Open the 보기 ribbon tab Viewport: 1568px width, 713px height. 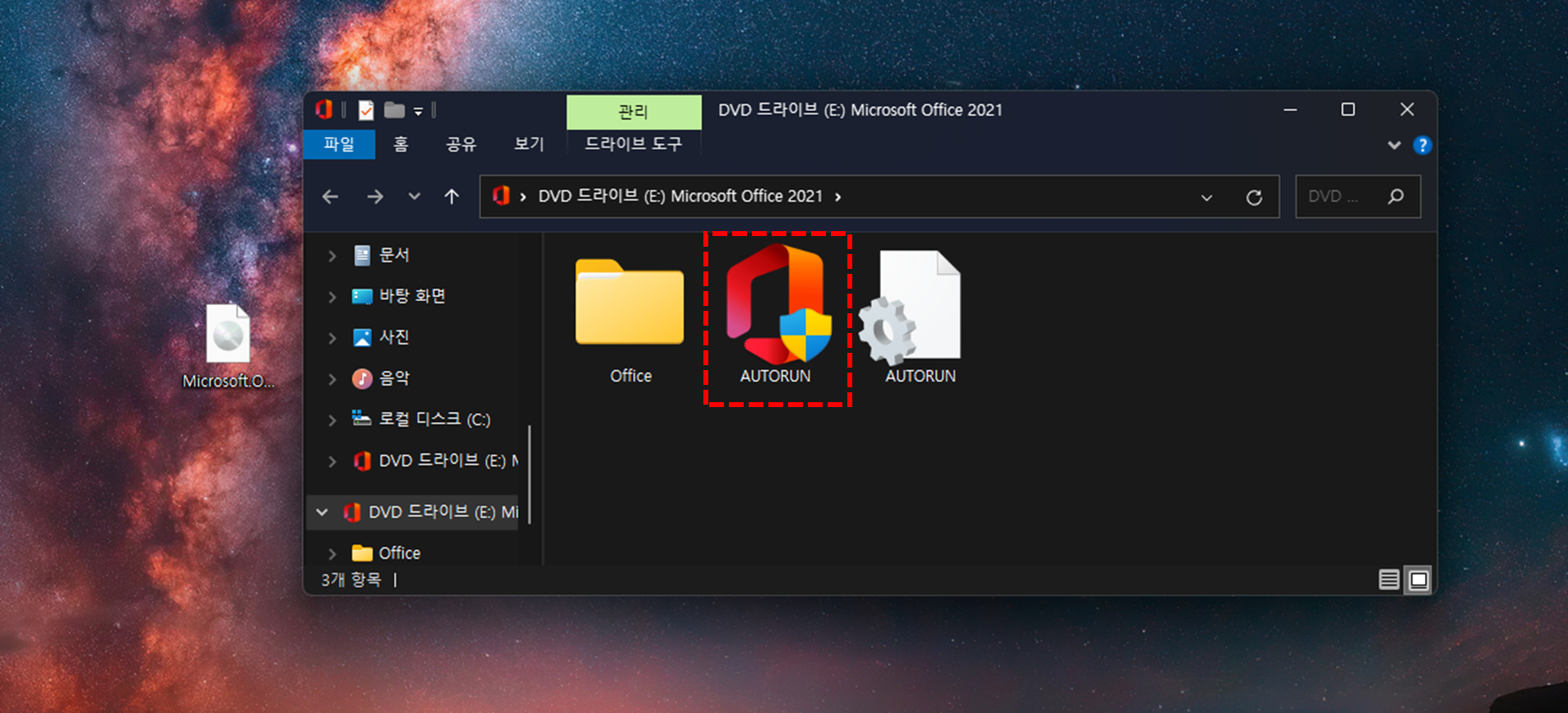click(529, 144)
